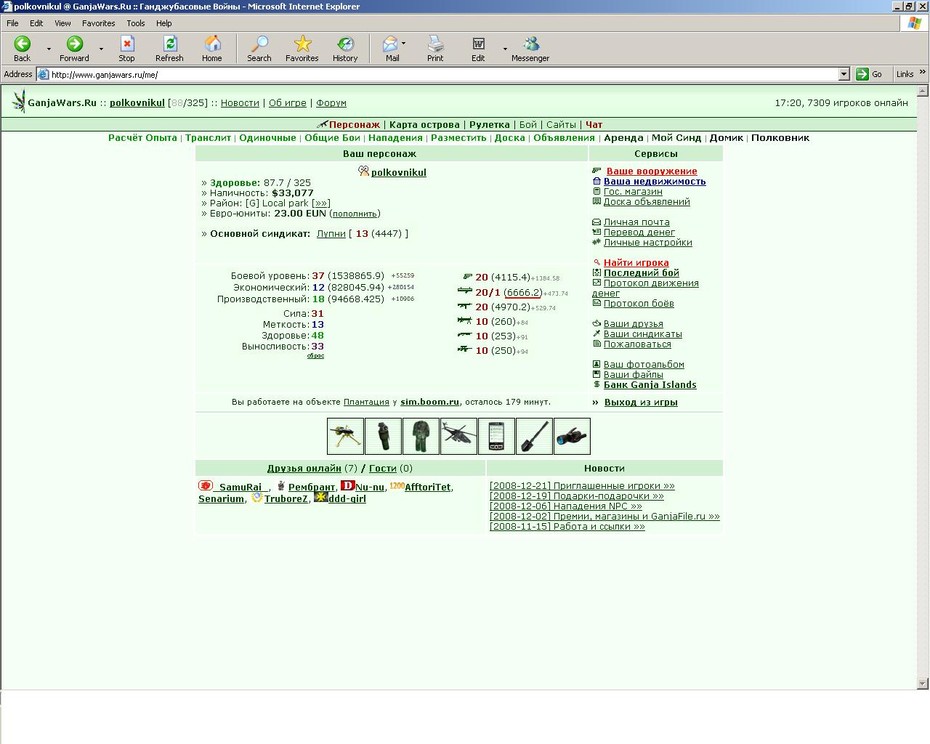Click the grenade equipment icon

[x=383, y=436]
